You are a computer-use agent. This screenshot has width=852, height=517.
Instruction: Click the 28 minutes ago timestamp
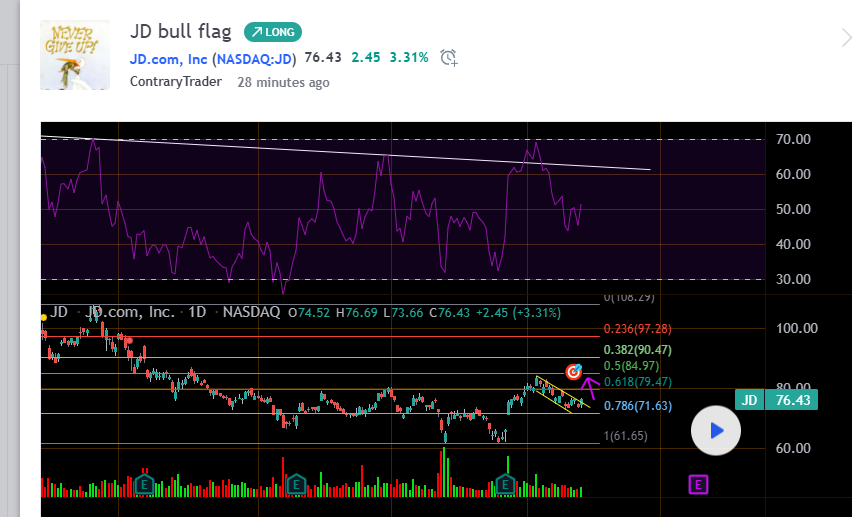(x=283, y=82)
